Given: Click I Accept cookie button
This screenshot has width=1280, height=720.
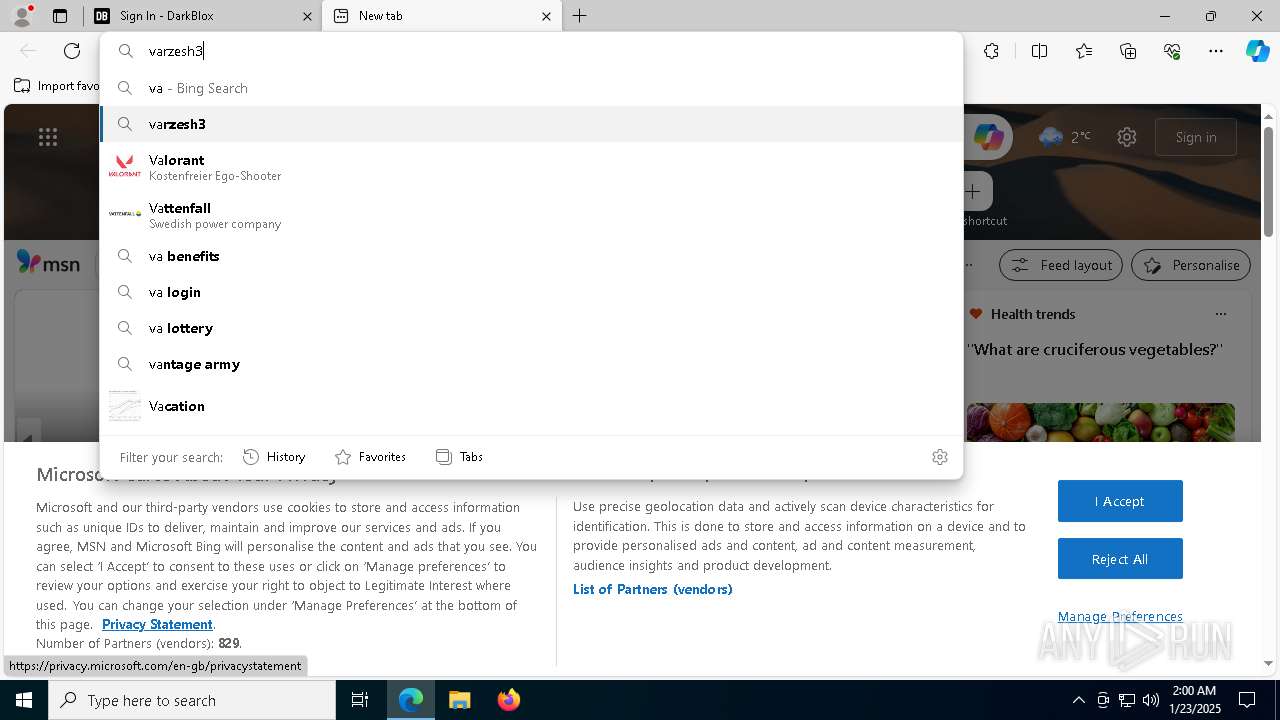Looking at the screenshot, I should pos(1120,501).
